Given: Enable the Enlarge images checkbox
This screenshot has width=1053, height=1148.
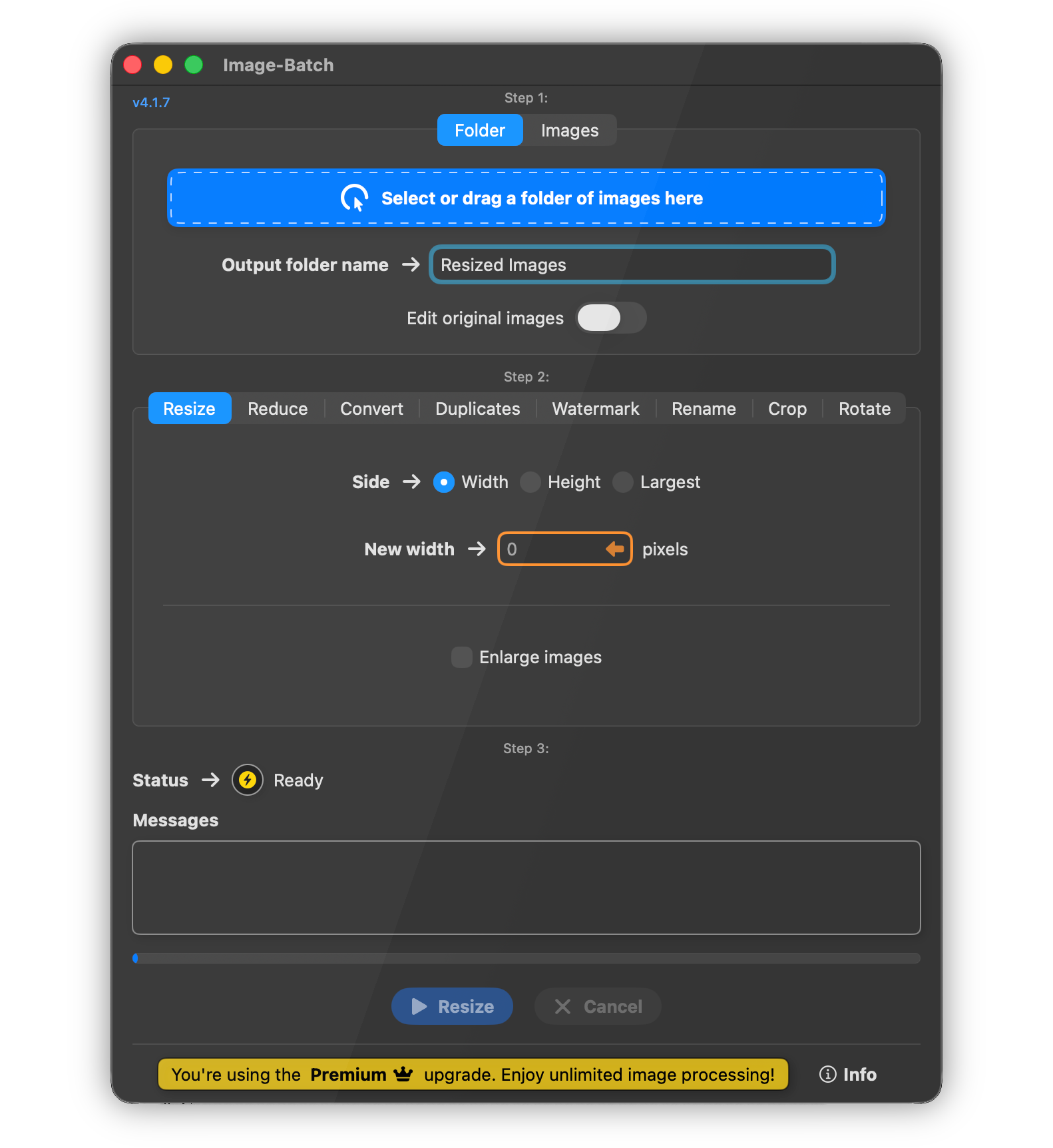Looking at the screenshot, I should pos(462,657).
